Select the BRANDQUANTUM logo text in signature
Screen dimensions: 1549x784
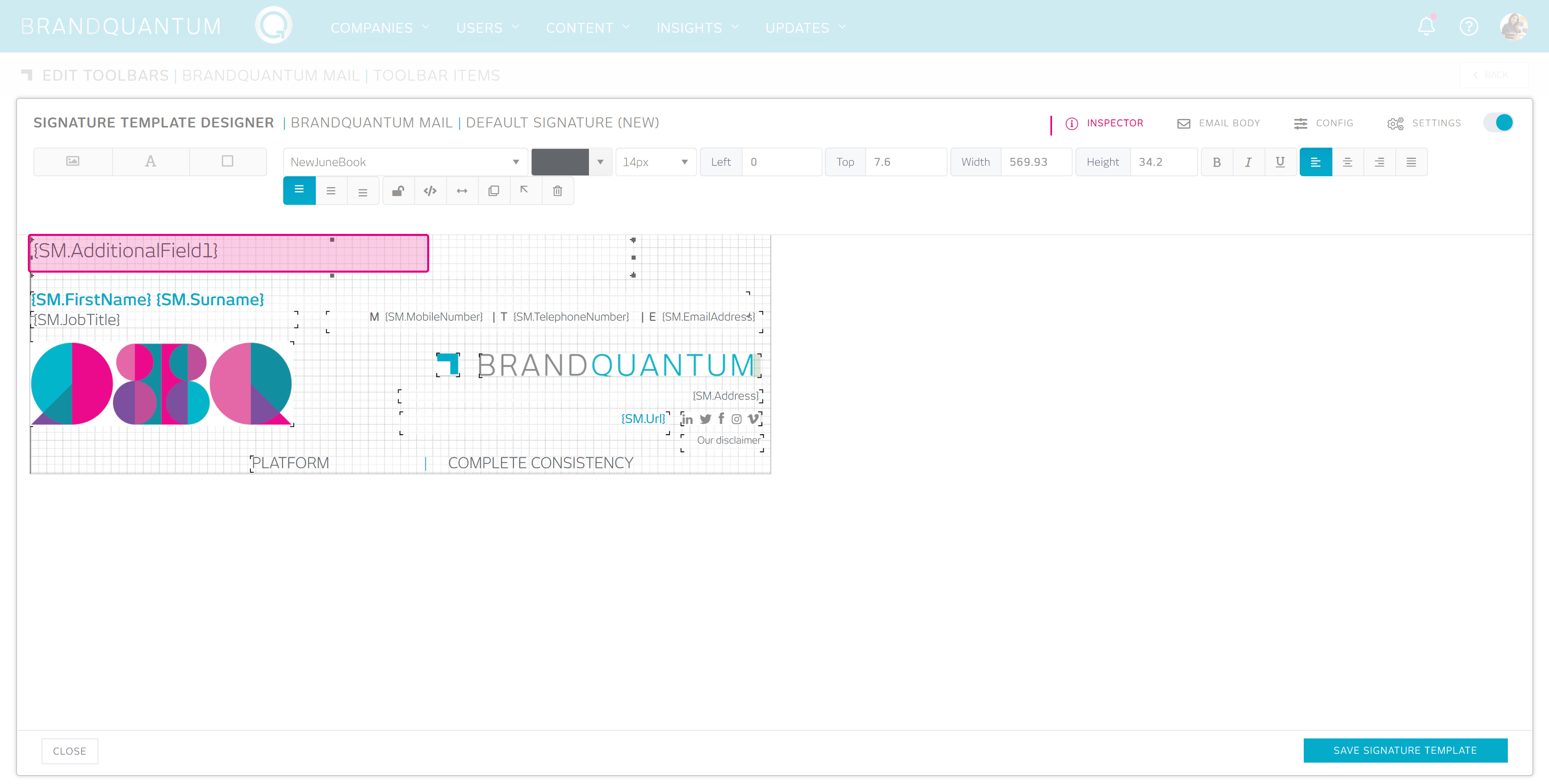(616, 365)
